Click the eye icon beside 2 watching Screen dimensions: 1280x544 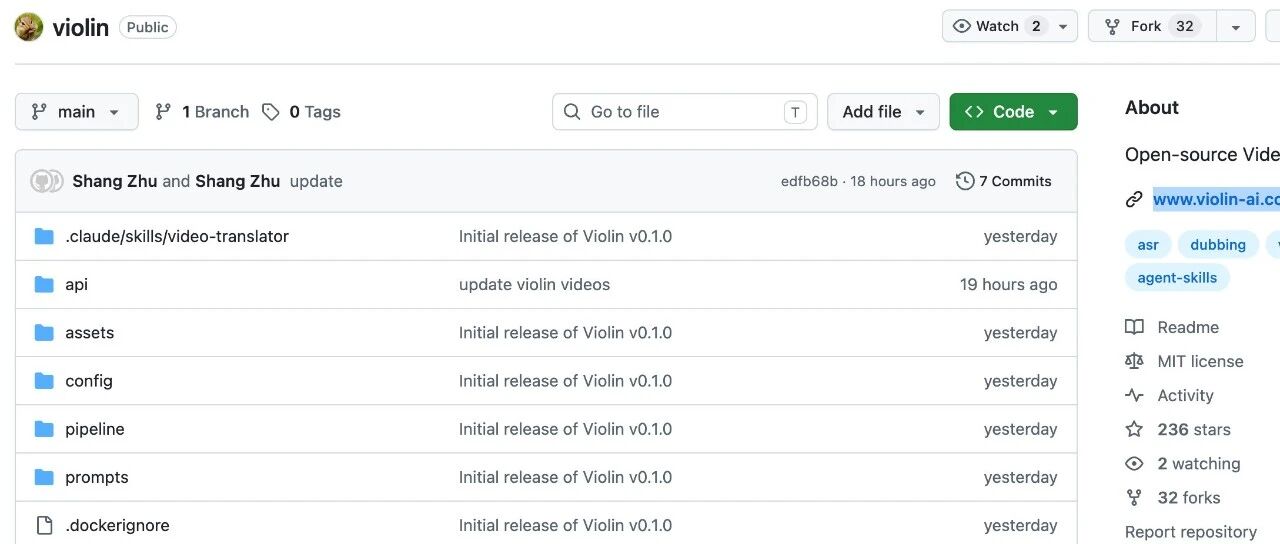1134,463
